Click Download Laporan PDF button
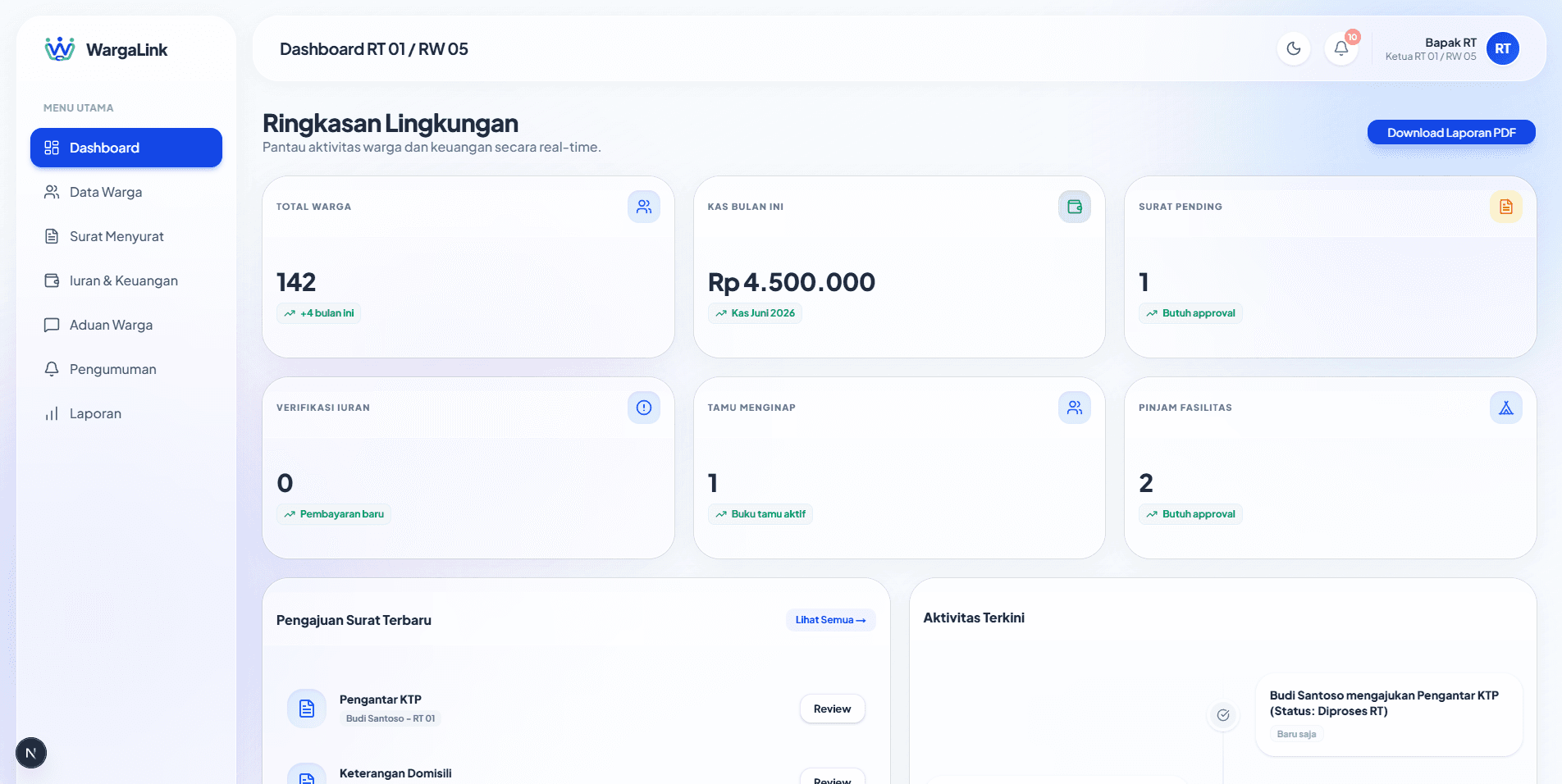This screenshot has height=784, width=1562. pyautogui.click(x=1451, y=133)
